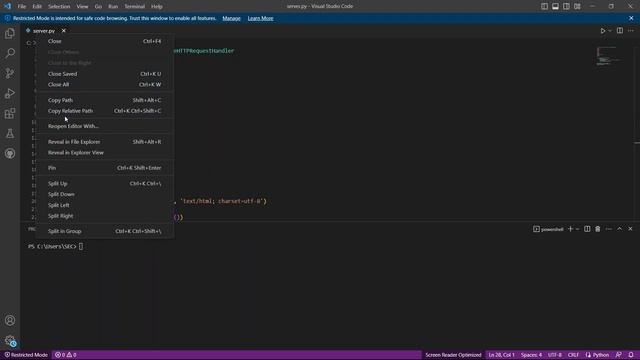Viewport: 640px width, 360px height.
Task: Click Restricted Mode status bar item
Action: pyautogui.click(x=26, y=355)
